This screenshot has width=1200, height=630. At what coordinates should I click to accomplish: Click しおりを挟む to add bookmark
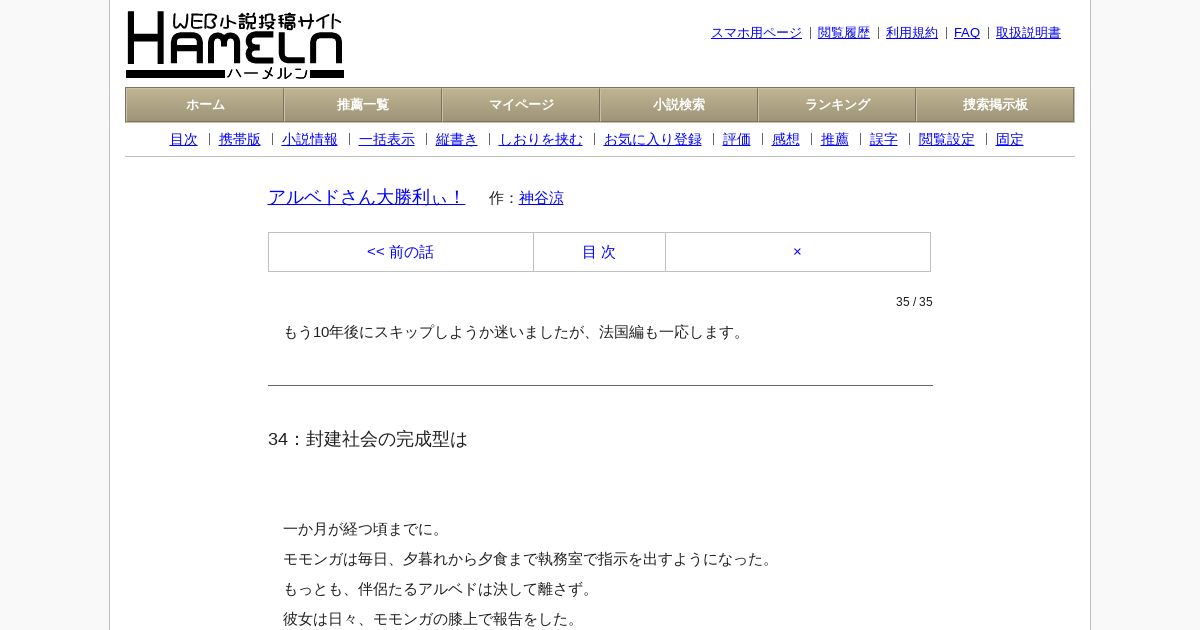[541, 139]
